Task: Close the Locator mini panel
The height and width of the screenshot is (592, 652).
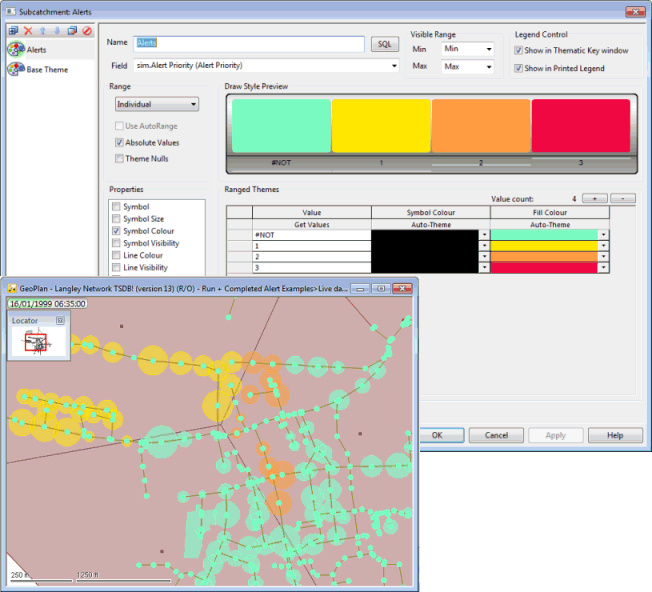Action: pyautogui.click(x=60, y=320)
